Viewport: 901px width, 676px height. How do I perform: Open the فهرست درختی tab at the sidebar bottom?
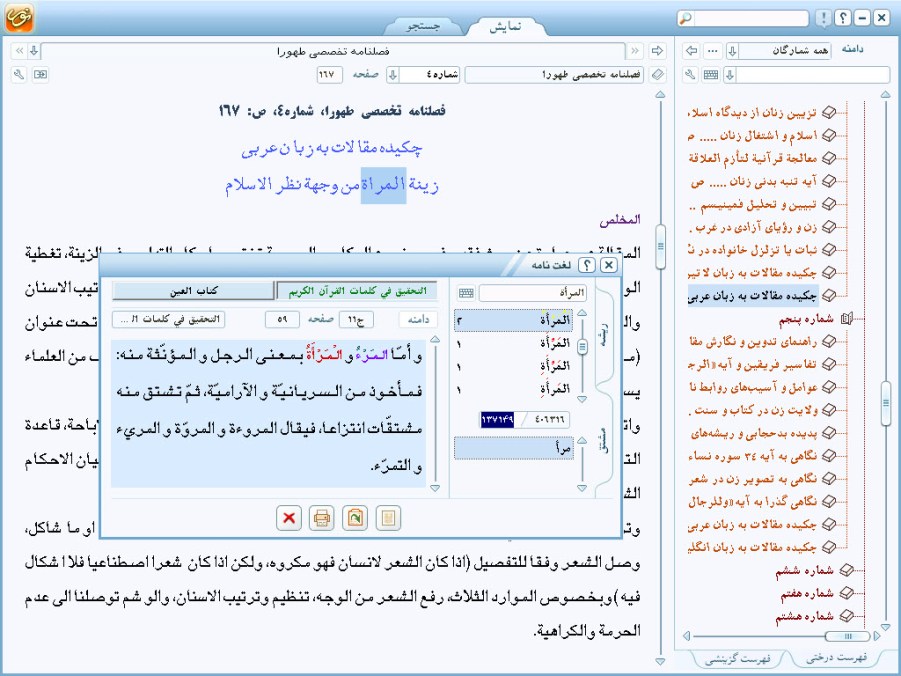coord(837,658)
